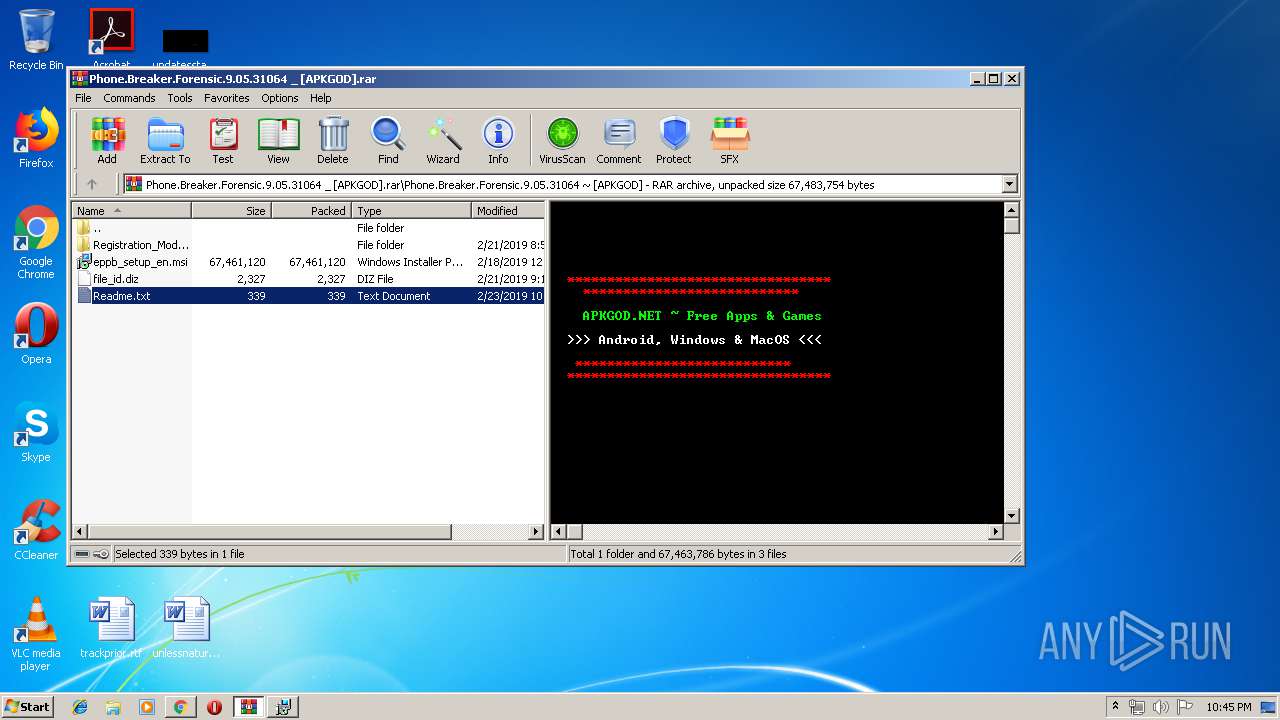This screenshot has width=1280, height=720.
Task: Click the WinRAR taskbar button
Action: coord(248,707)
